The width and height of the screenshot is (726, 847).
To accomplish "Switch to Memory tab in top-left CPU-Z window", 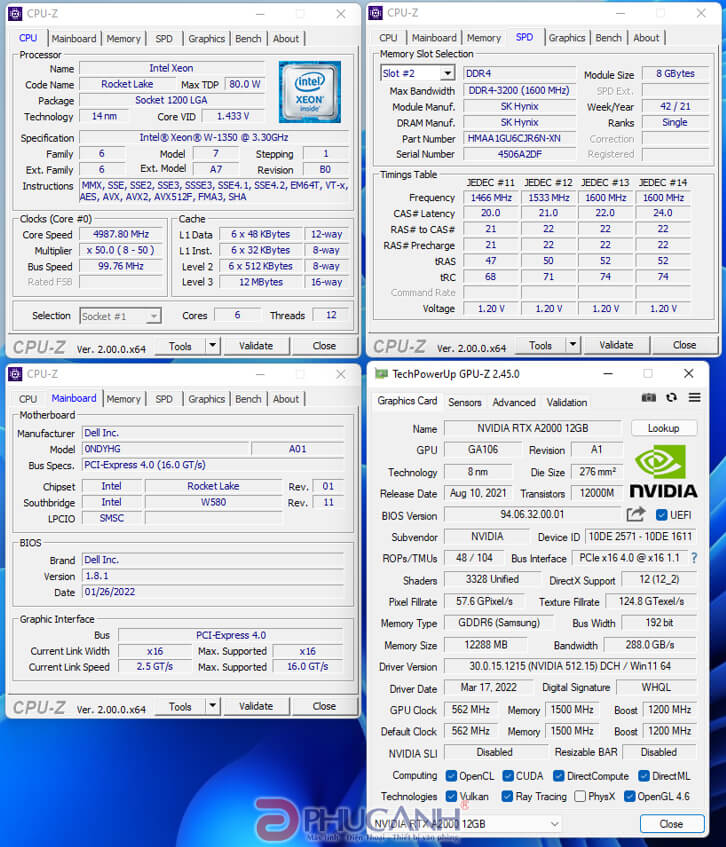I will [x=123, y=39].
